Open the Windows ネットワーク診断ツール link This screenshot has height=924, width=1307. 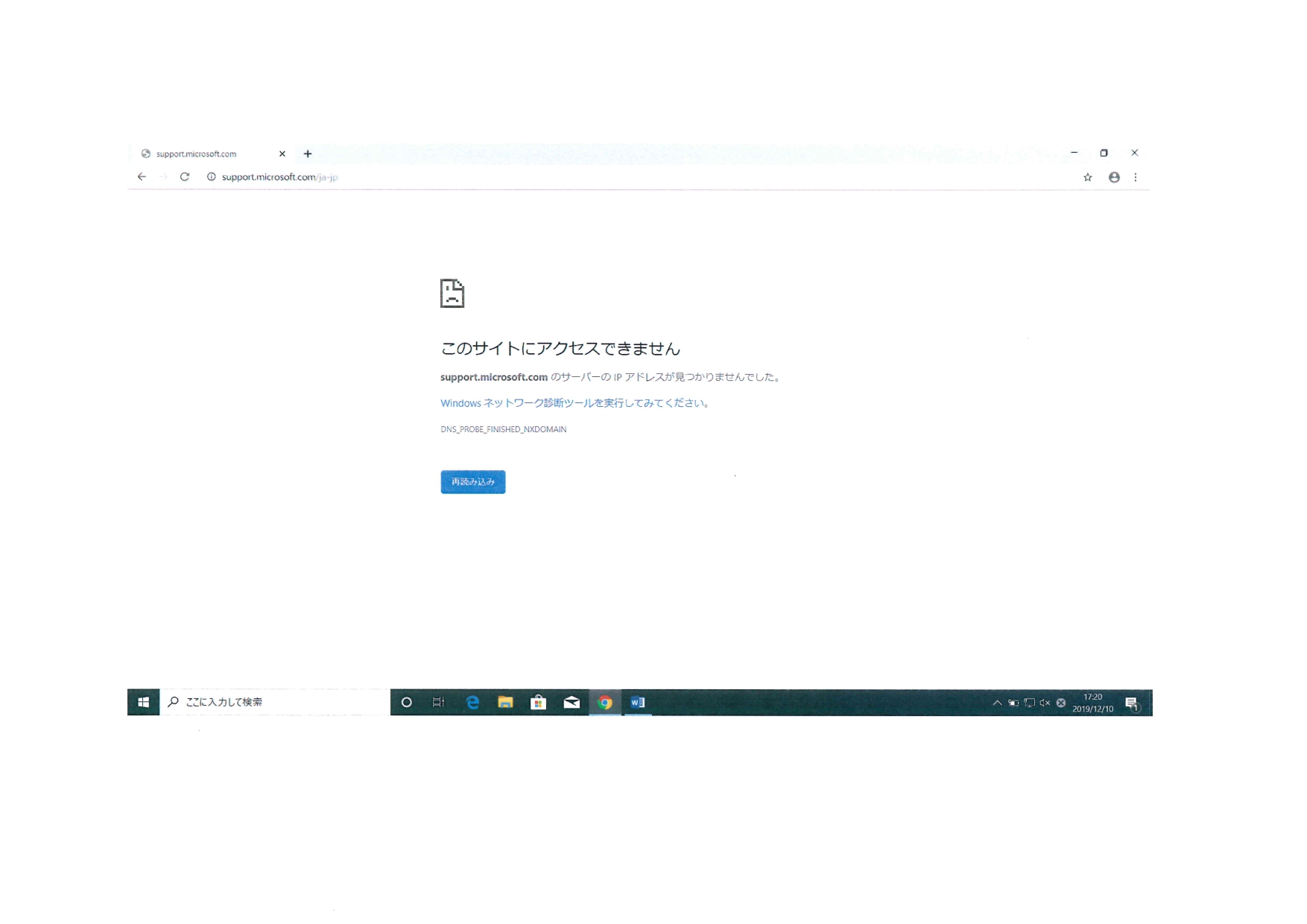[x=575, y=403]
